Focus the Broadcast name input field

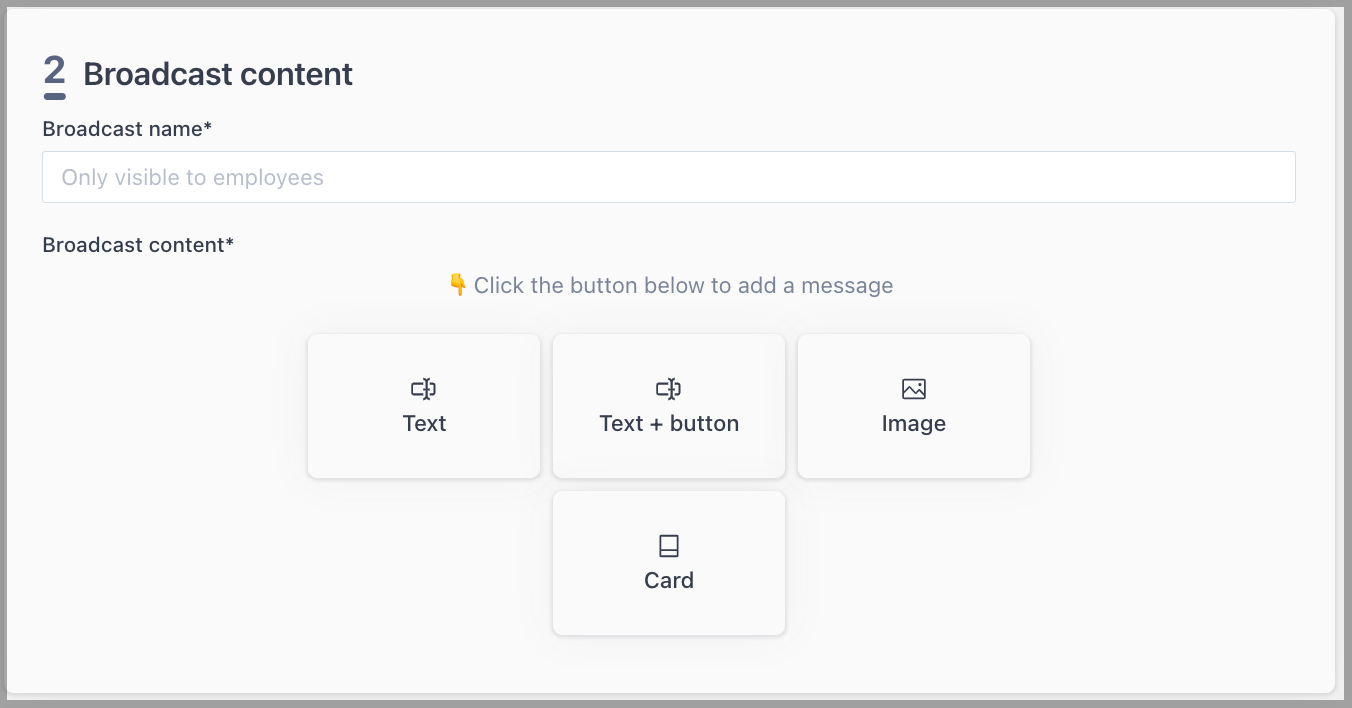point(669,177)
